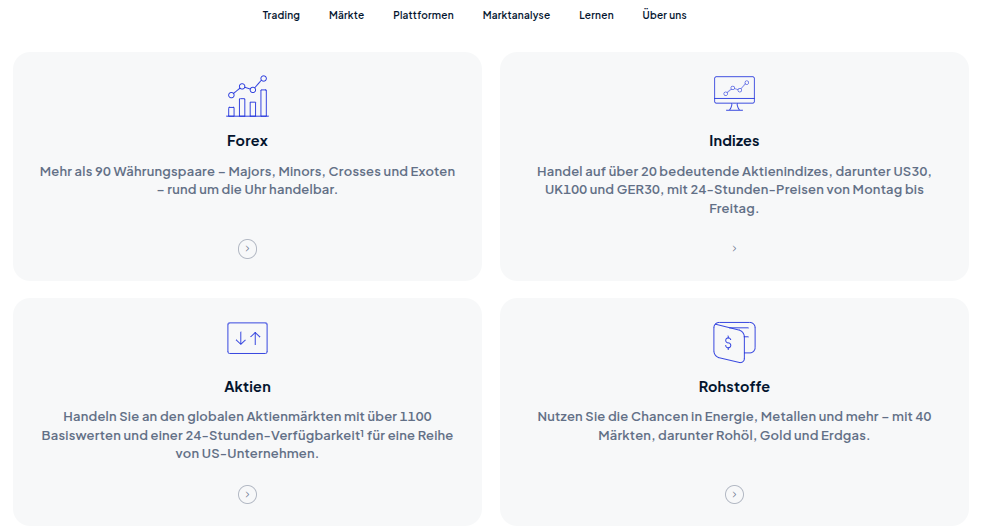Click the footnote 1 after 24-Stunden-Verfügbarkeit

tap(363, 432)
